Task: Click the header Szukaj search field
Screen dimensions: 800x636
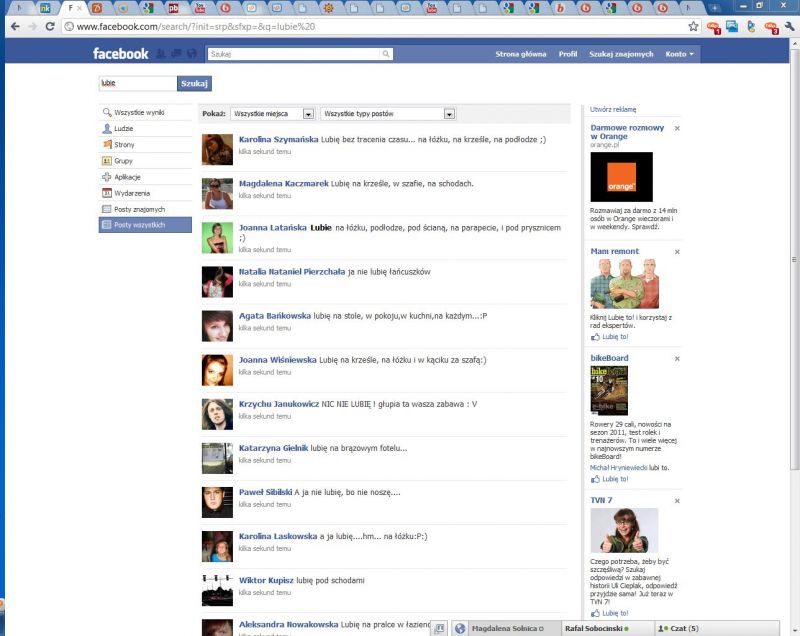Action: 294,54
